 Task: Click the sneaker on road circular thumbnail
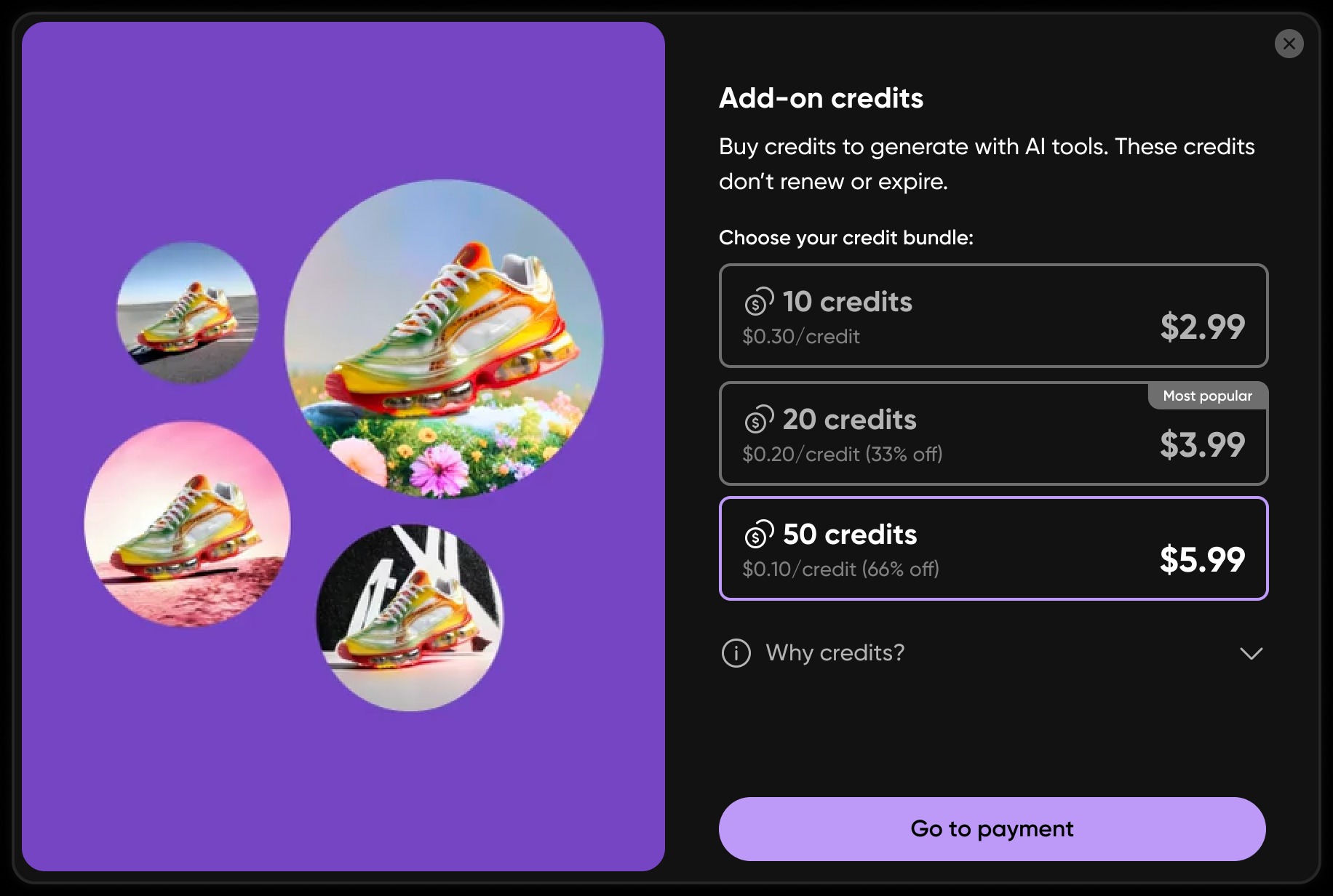(188, 313)
